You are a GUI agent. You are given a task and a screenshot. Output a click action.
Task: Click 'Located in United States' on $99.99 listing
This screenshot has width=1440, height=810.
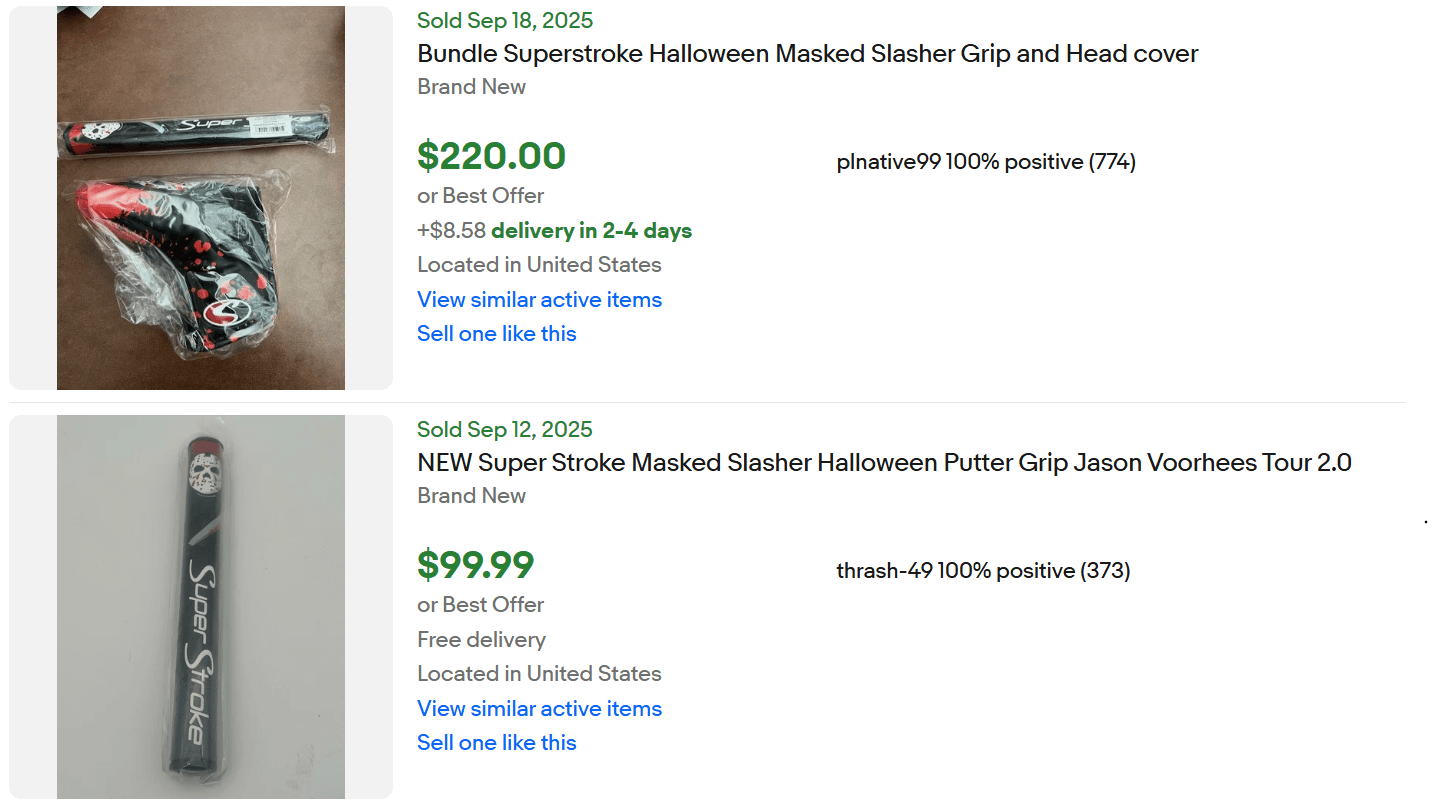point(539,674)
